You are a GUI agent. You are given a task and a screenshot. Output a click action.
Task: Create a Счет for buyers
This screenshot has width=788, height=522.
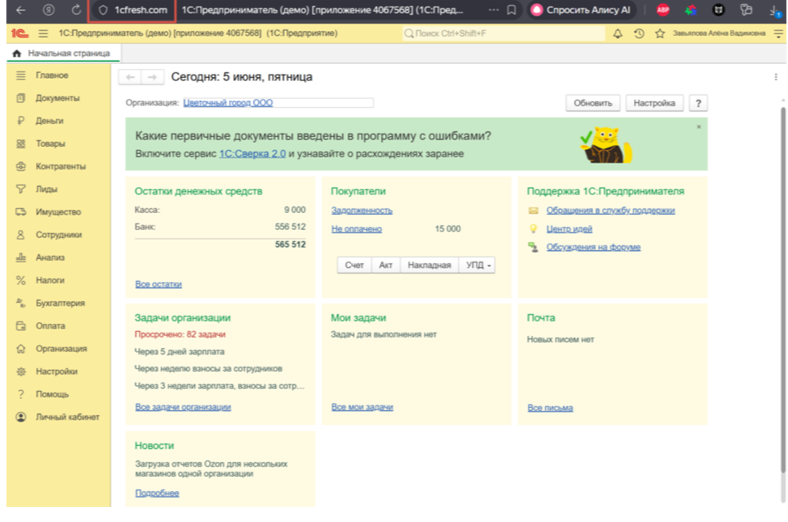pyautogui.click(x=354, y=265)
